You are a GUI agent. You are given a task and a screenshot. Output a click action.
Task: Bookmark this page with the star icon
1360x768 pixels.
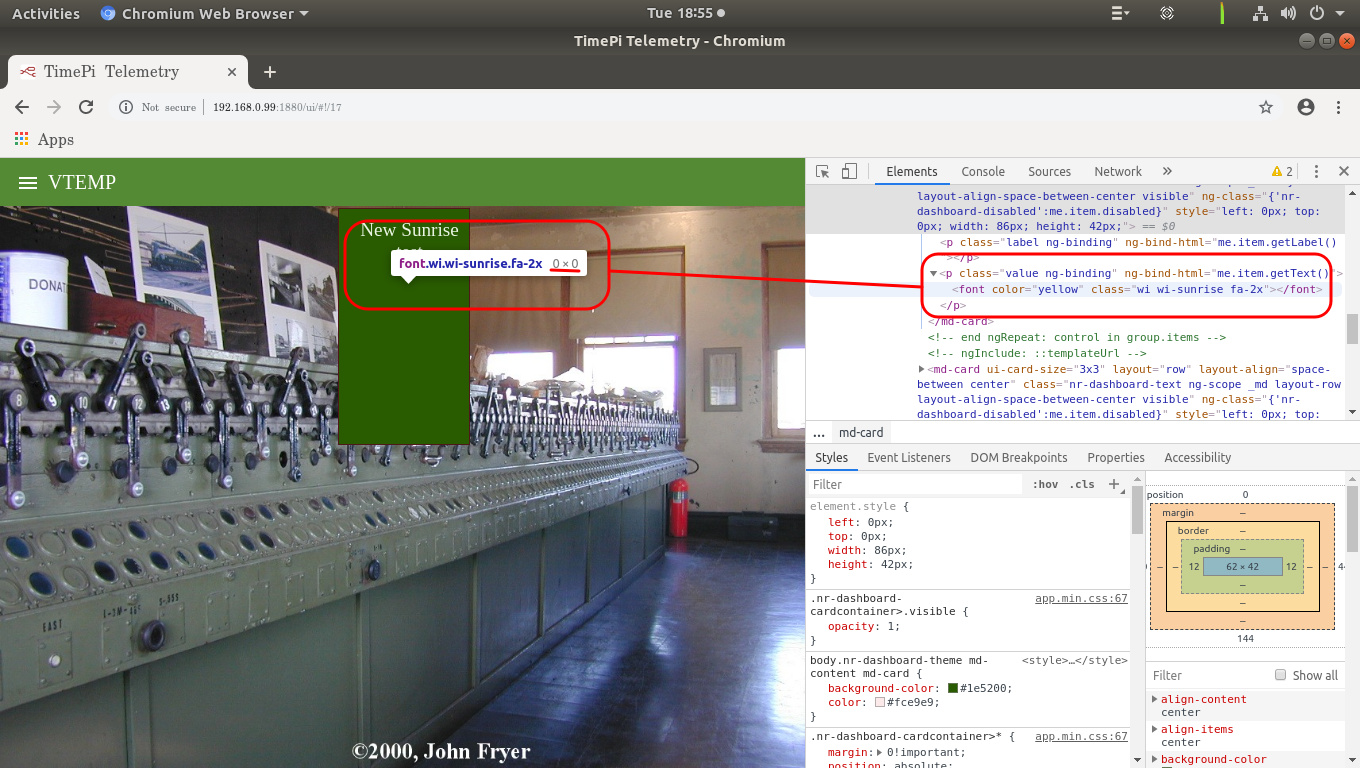pos(1266,107)
